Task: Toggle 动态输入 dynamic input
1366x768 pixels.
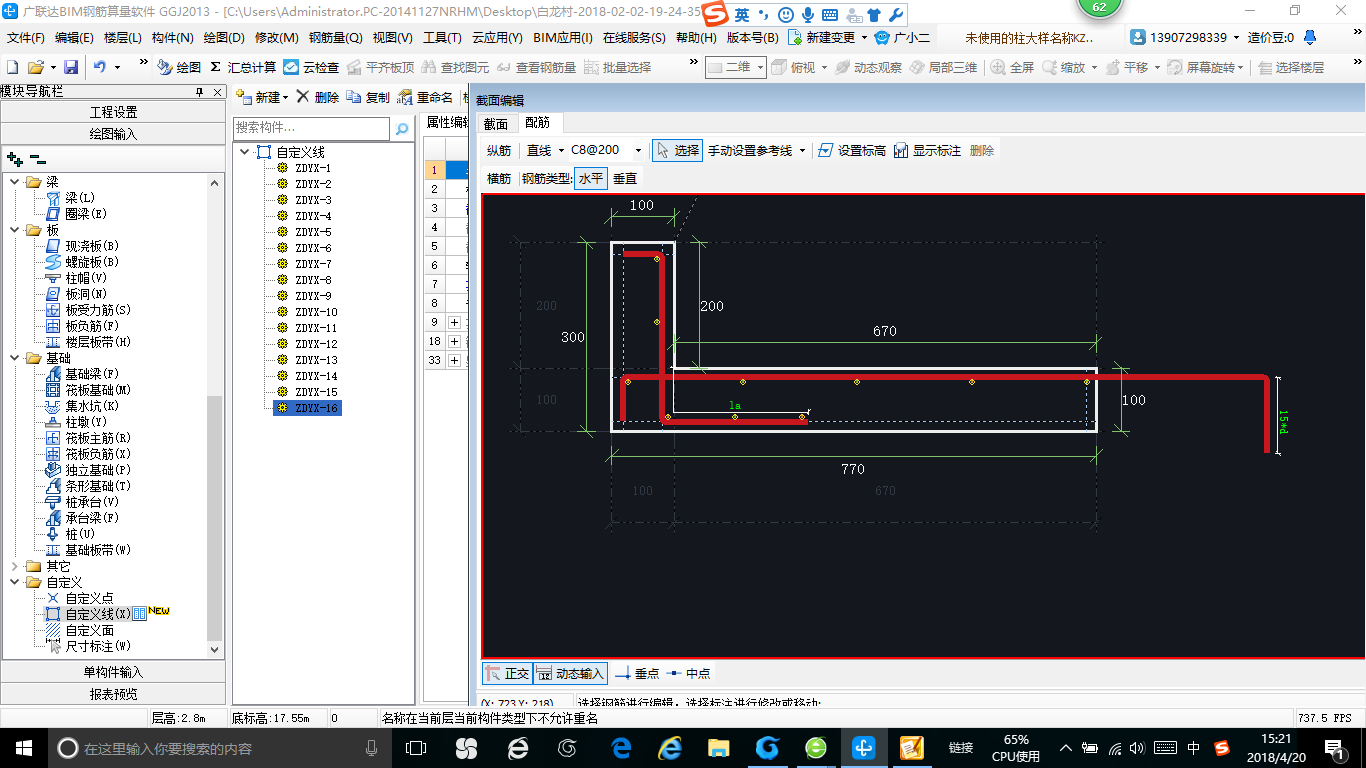Action: point(570,674)
